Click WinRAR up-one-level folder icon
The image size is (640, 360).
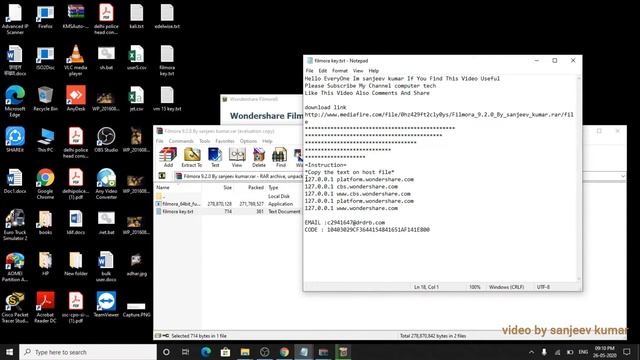tap(162, 176)
